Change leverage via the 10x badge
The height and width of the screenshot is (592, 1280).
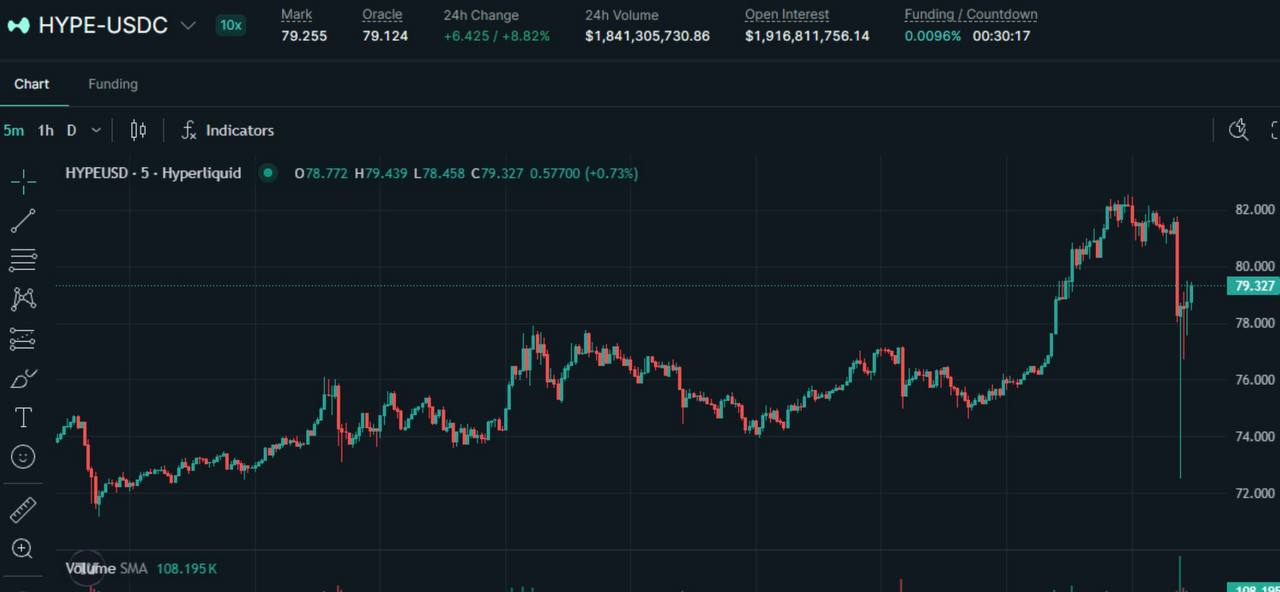pos(231,25)
